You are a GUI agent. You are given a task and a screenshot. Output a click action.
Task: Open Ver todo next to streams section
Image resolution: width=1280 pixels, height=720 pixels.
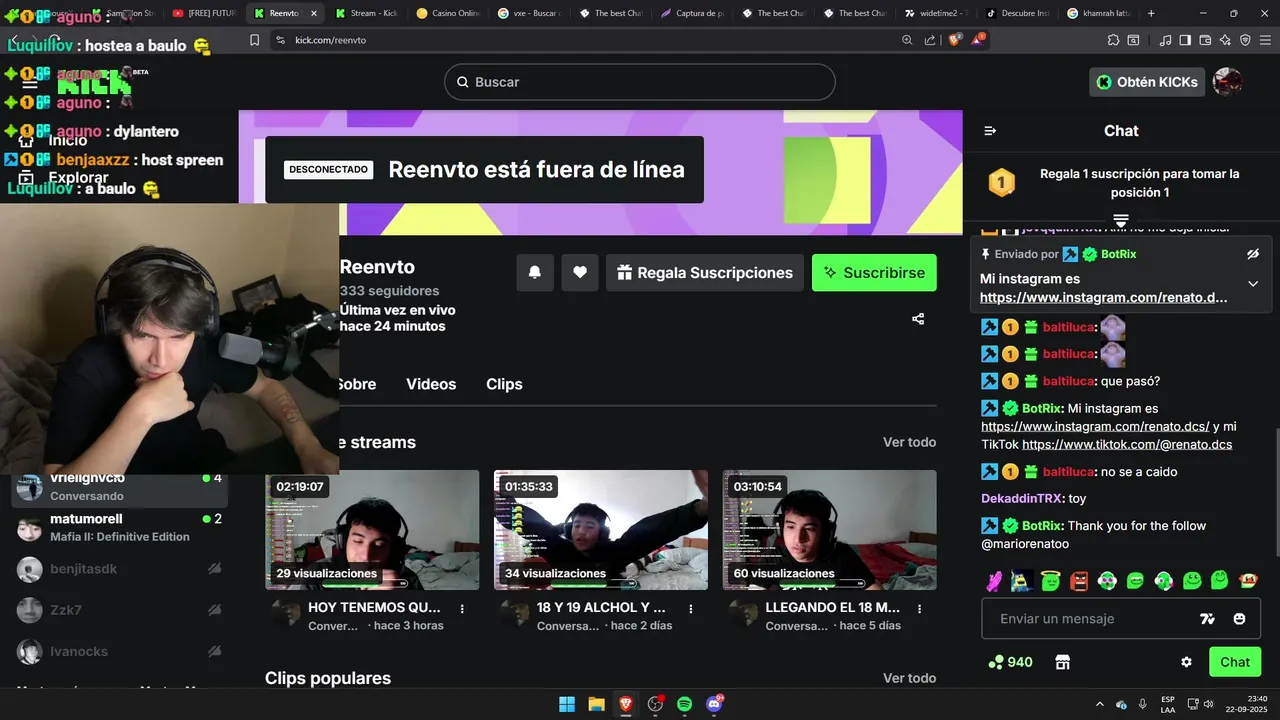909,442
